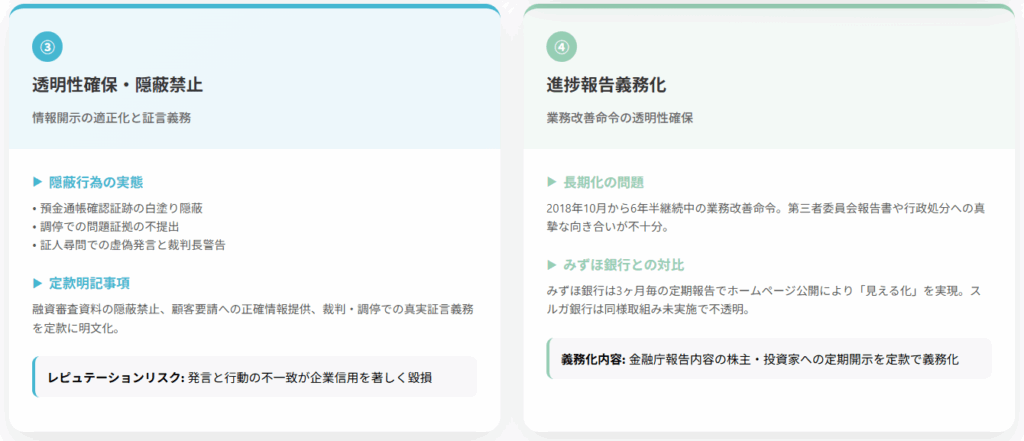Click the 定款明記事項 section title
Viewport: 1024px width, 441px height.
click(89, 283)
